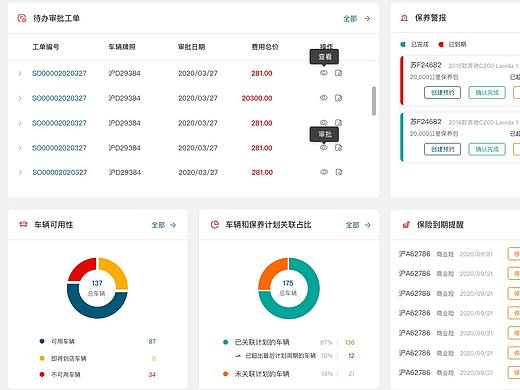Click the 12 count for 已超出最后计划周期的车辆
This screenshot has height=390, width=520.
(351, 356)
